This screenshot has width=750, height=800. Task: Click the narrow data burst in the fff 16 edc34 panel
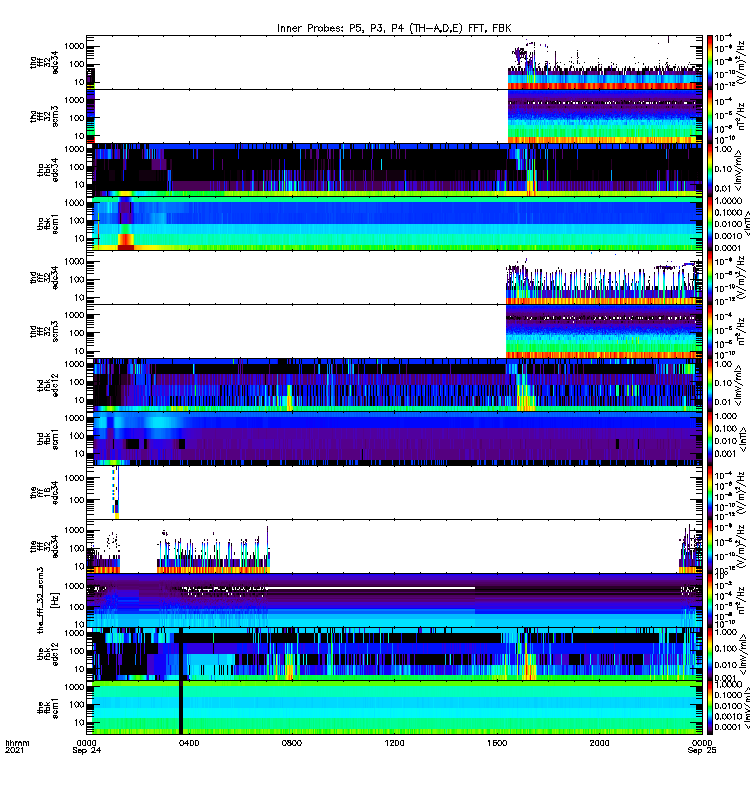point(116,493)
